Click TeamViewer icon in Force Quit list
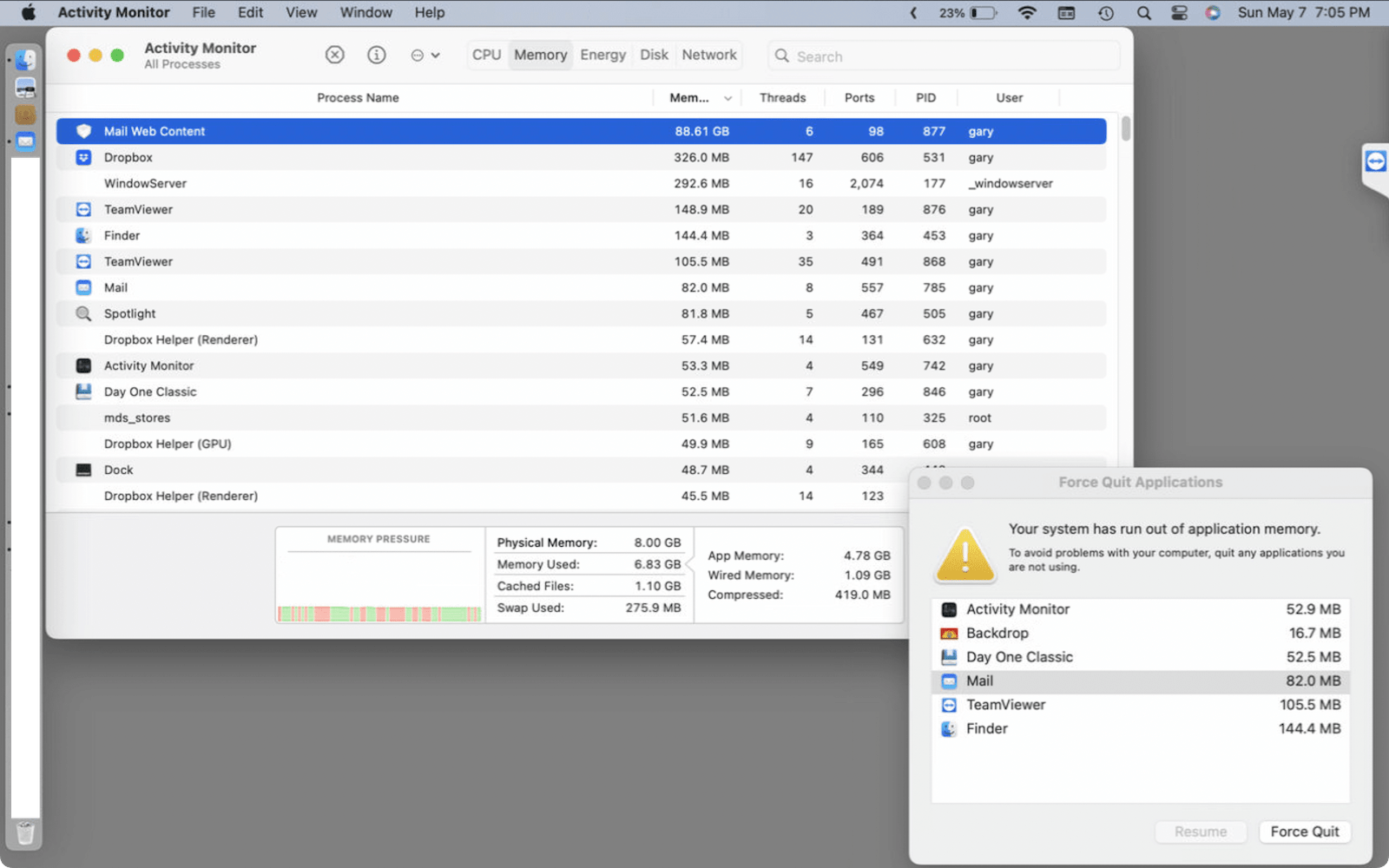Viewport: 1389px width, 868px height. tap(949, 705)
